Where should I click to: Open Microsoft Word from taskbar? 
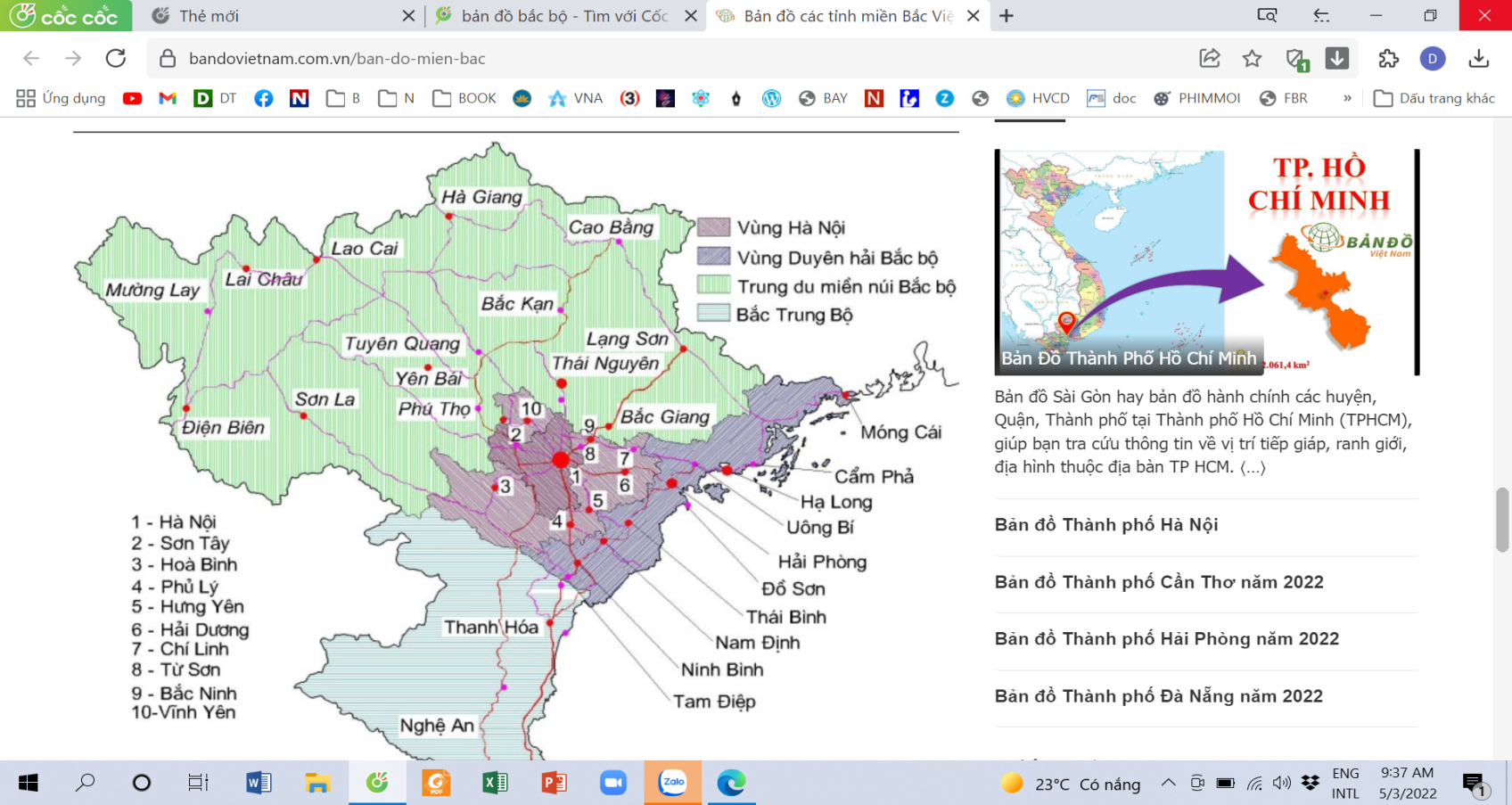tap(259, 783)
